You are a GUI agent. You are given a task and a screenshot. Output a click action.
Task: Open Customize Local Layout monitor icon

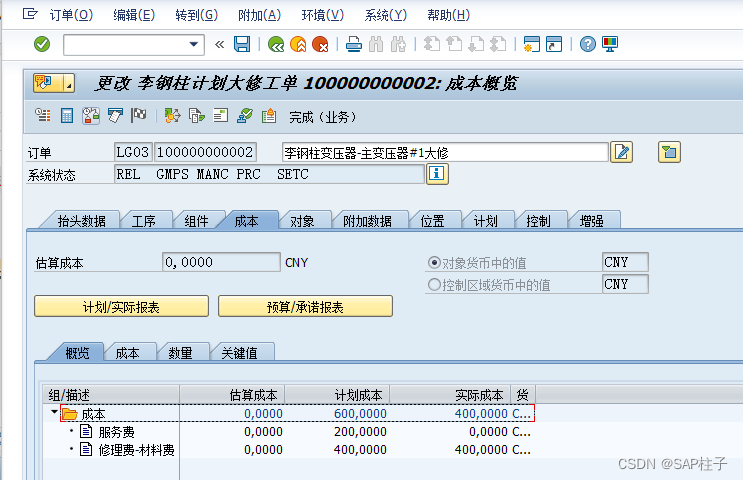pyautogui.click(x=610, y=45)
